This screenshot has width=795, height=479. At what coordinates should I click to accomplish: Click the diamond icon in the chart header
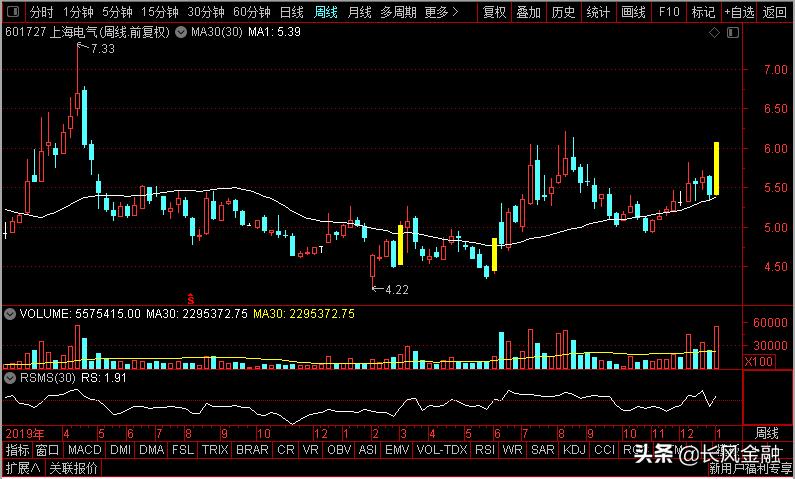point(714,33)
